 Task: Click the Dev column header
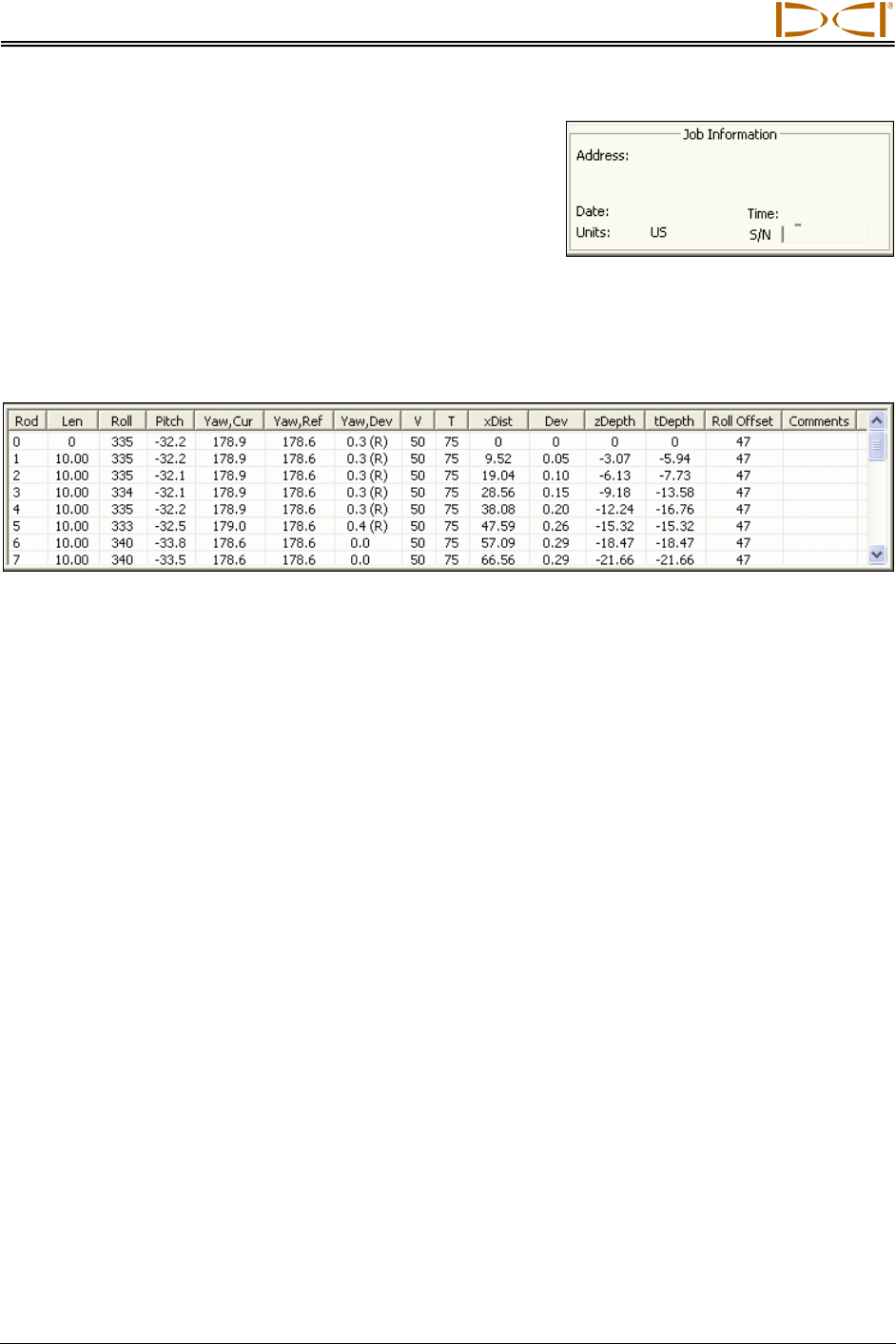tap(556, 421)
